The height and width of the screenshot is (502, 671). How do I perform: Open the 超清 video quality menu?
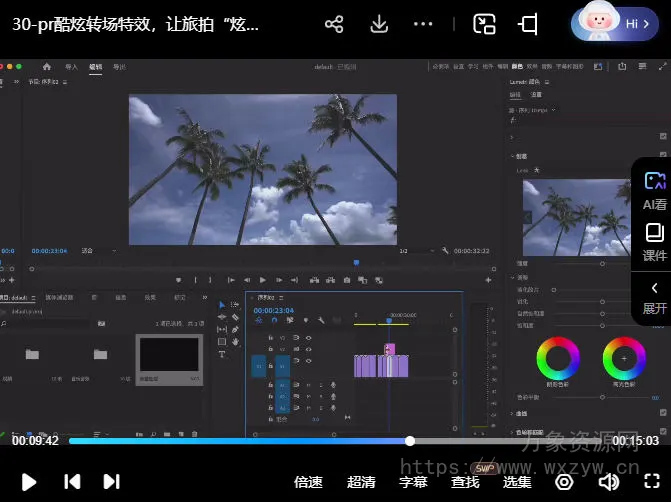coord(361,482)
